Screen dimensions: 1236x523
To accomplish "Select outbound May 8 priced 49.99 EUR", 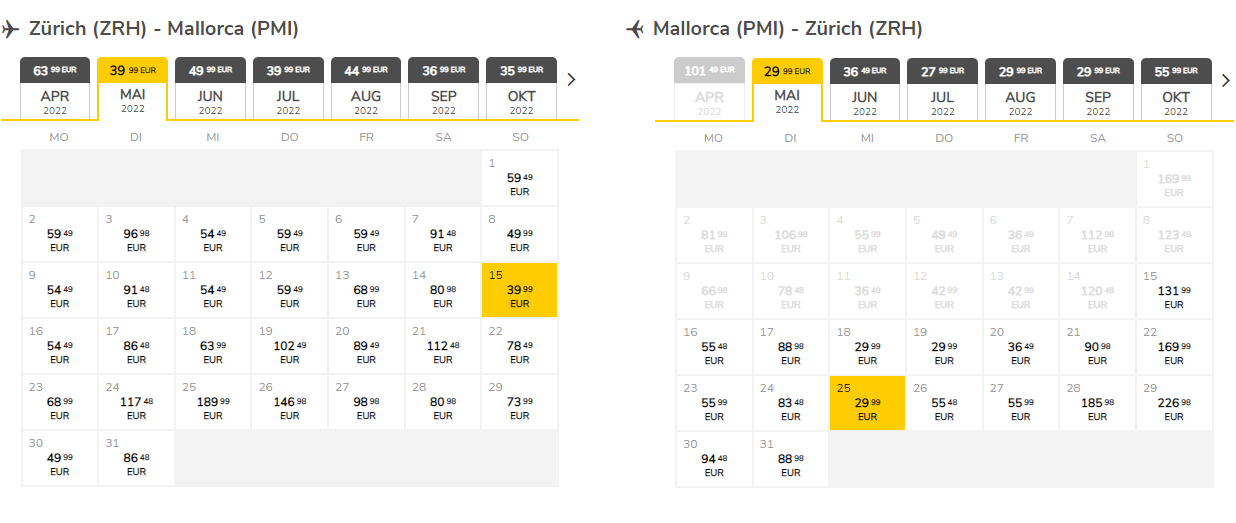I will pyautogui.click(x=519, y=235).
